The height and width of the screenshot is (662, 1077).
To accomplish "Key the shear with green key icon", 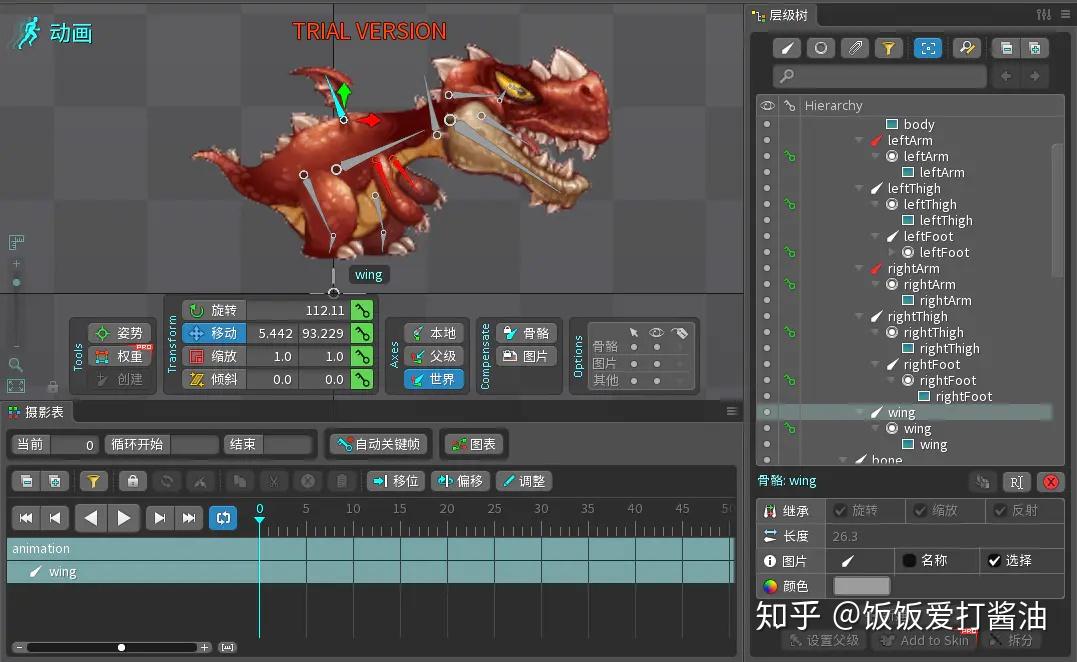I will (x=361, y=379).
